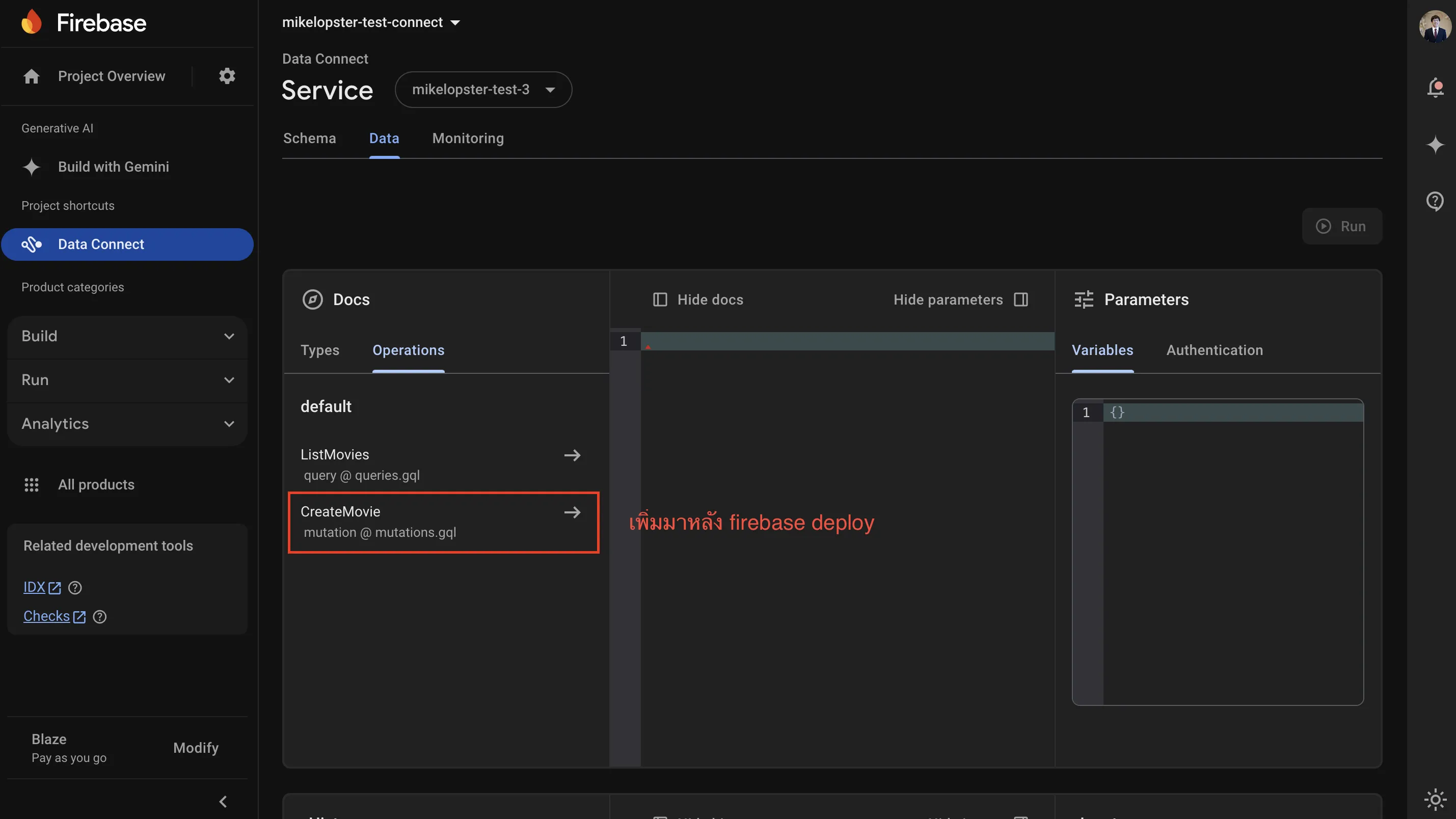Click the All products grid icon
Image resolution: width=1456 pixels, height=819 pixels.
point(32,484)
